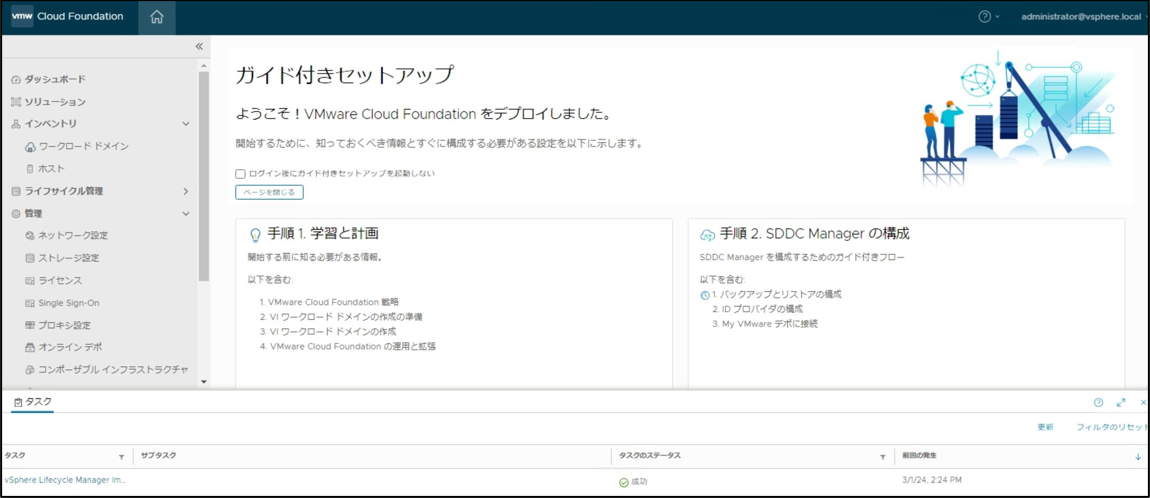Viewport: 1150px width, 498px height.
Task: Click the 3/1/24, 2:24 PM timestamp
Action: (x=931, y=480)
